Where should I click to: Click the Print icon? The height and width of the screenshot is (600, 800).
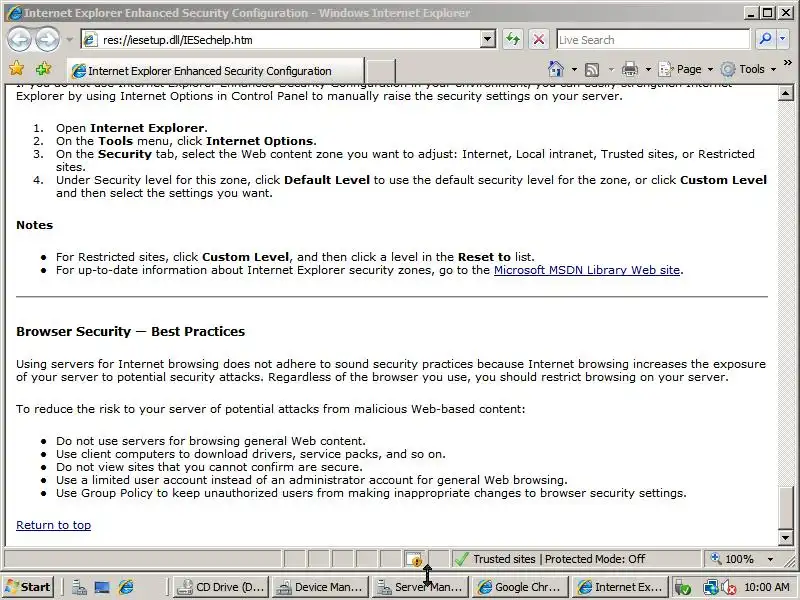pyautogui.click(x=630, y=69)
